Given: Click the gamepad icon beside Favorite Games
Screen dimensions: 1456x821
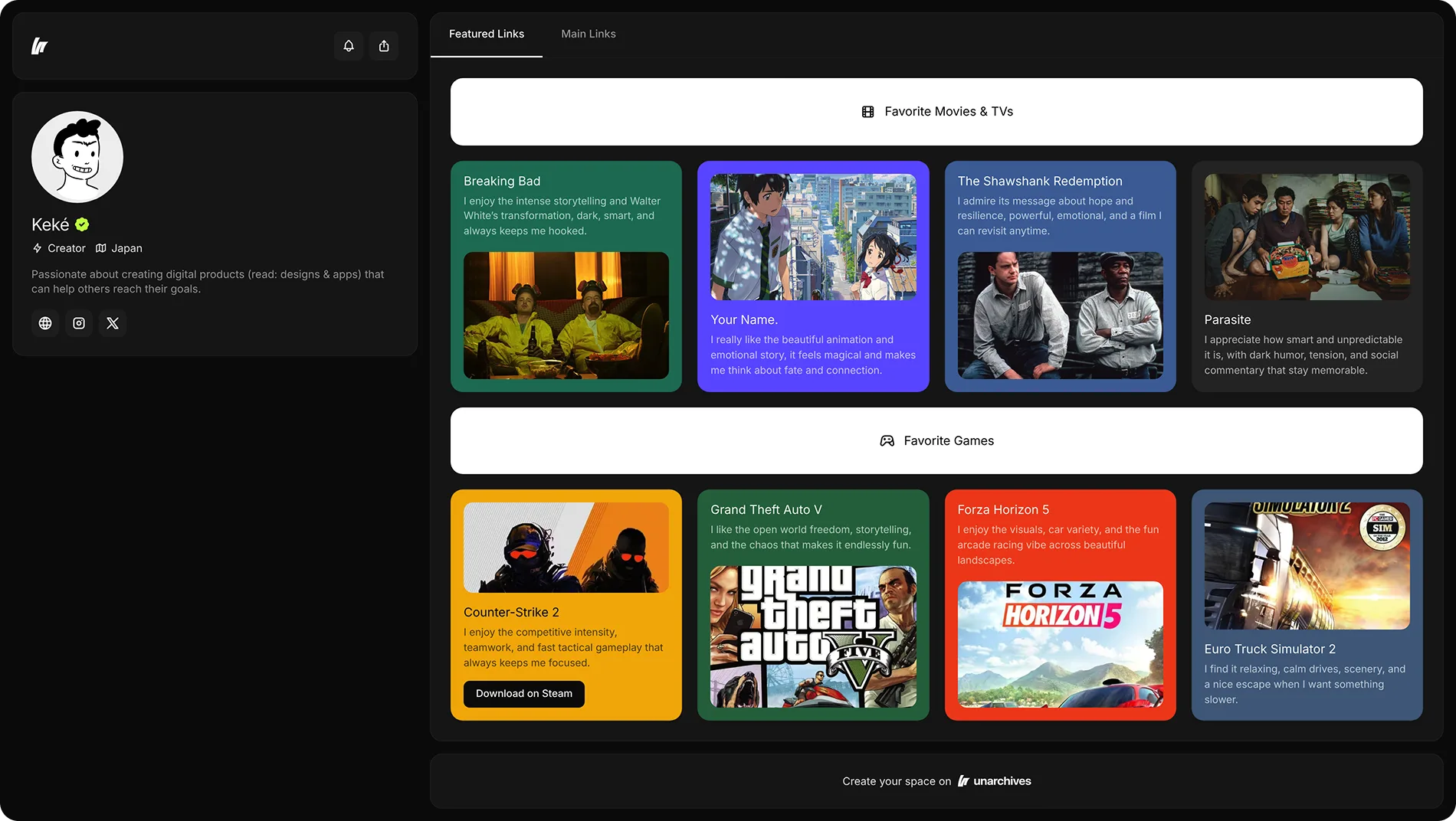Looking at the screenshot, I should tap(887, 441).
